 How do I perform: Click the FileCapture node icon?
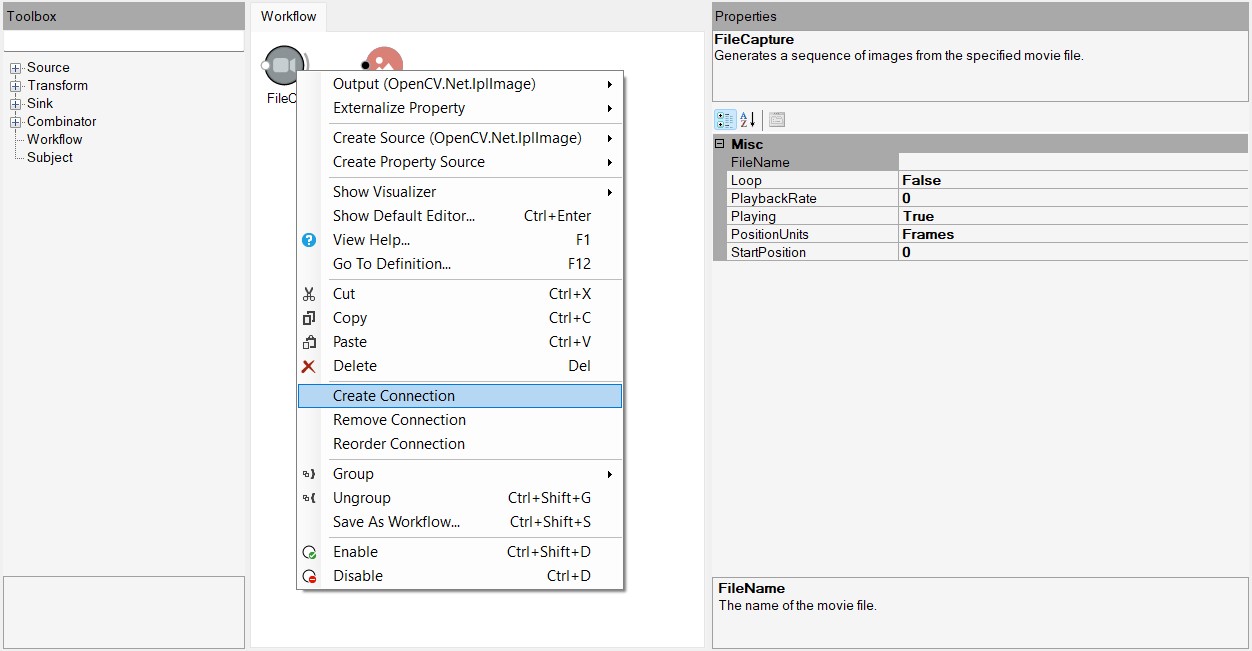coord(284,65)
